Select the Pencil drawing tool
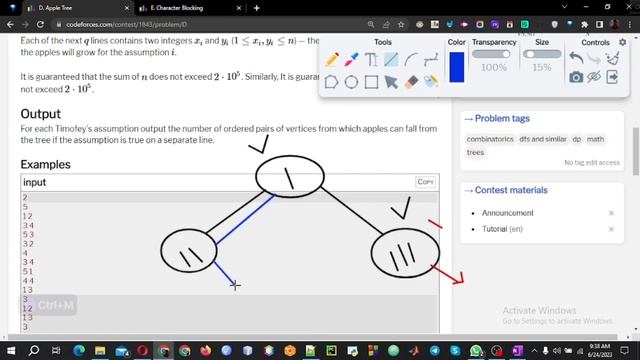Screen dimensions: 640x360 (332, 60)
